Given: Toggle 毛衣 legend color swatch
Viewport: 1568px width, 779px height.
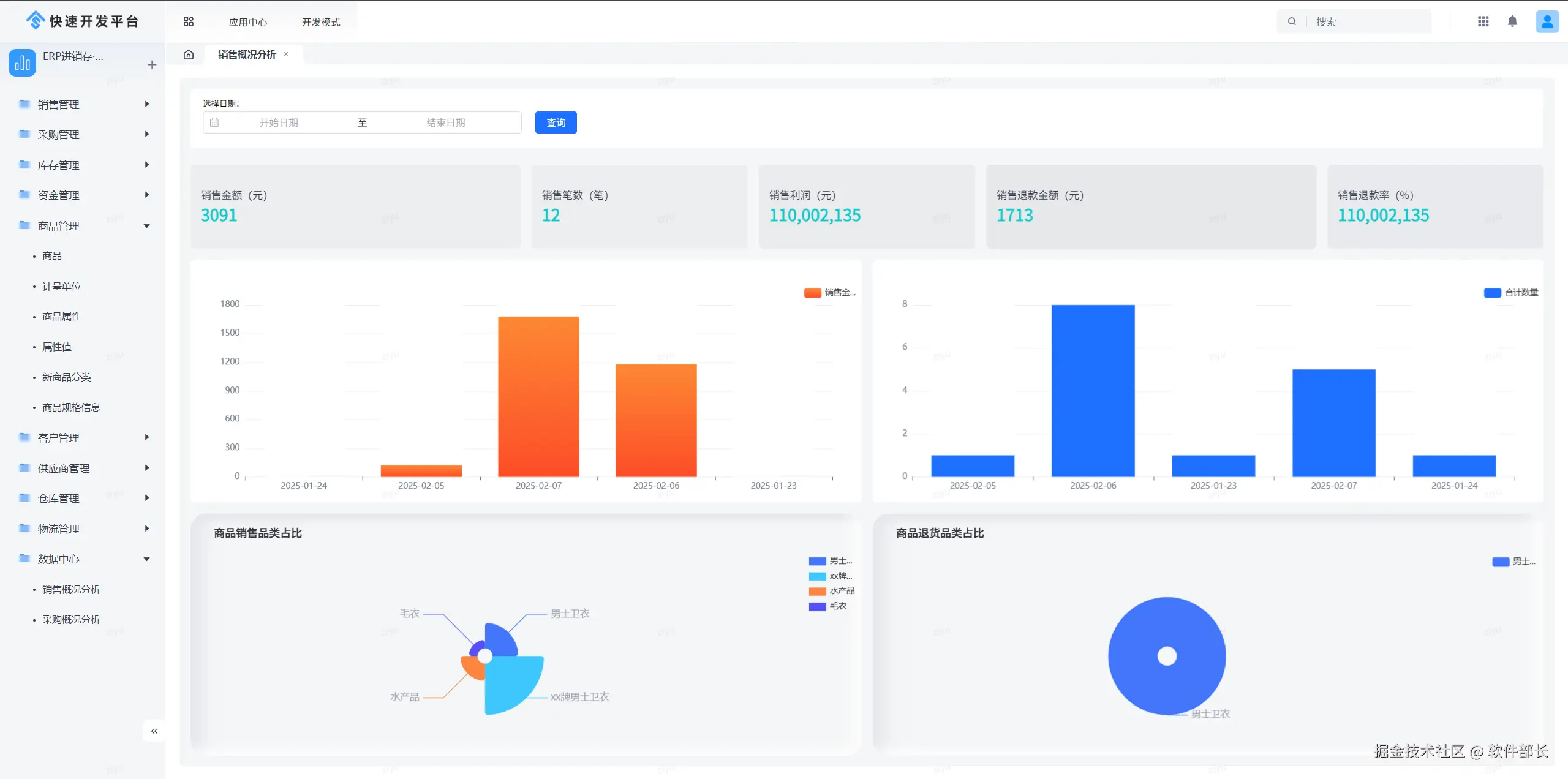Looking at the screenshot, I should [x=817, y=606].
